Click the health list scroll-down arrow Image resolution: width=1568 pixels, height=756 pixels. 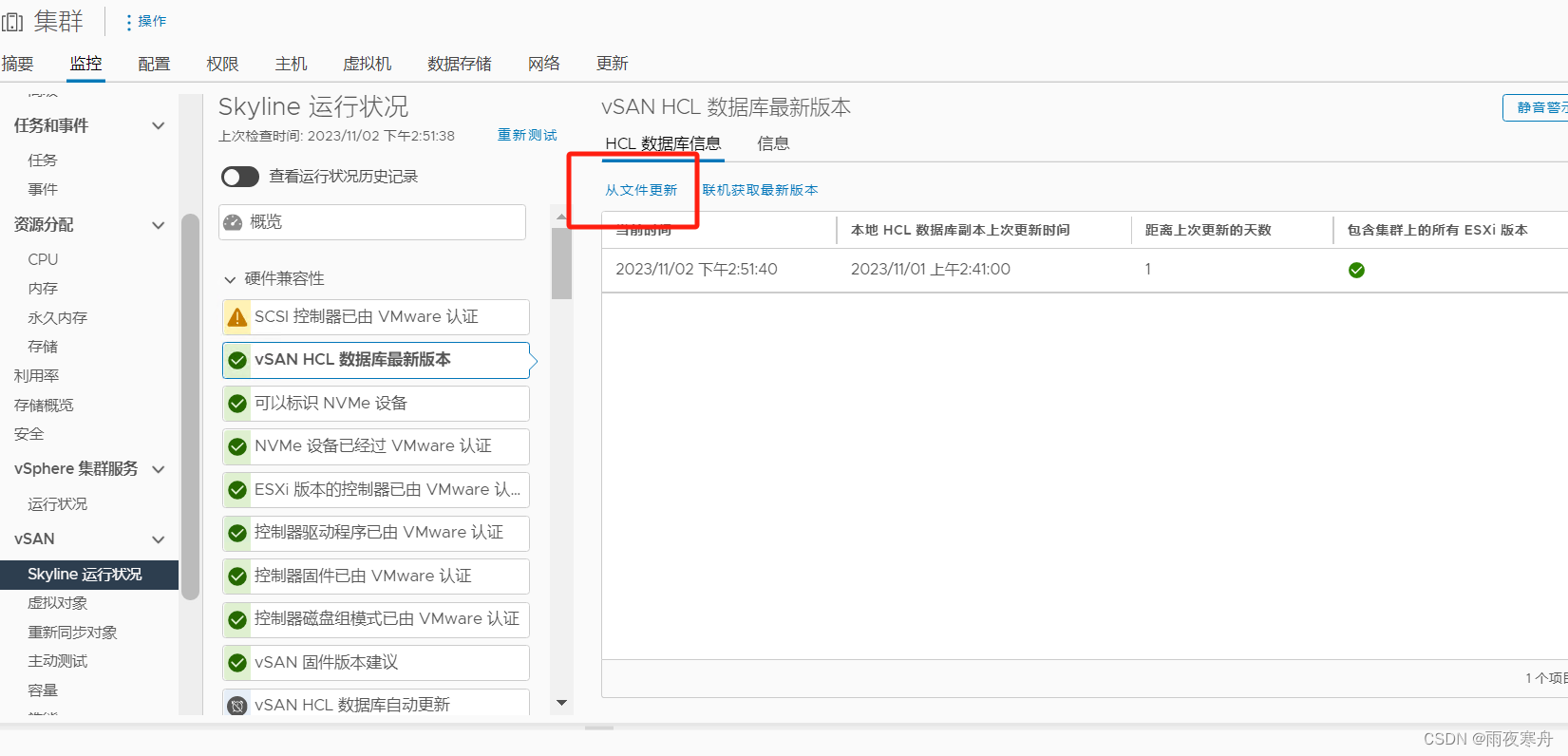click(561, 704)
